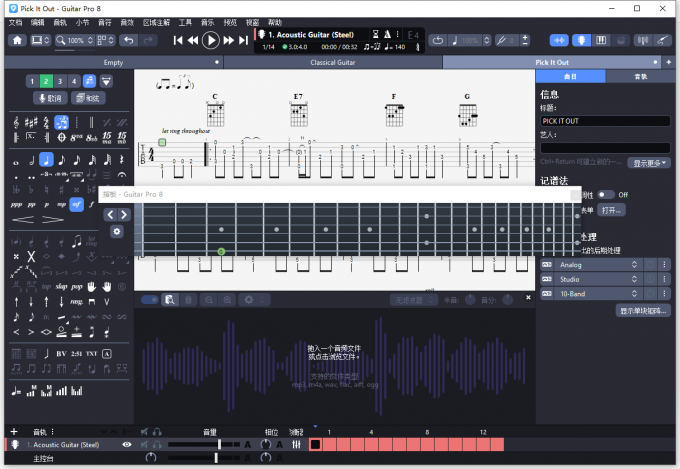This screenshot has height=469, width=680.
Task: Click the 歌词 lyrics button
Action: coord(50,98)
